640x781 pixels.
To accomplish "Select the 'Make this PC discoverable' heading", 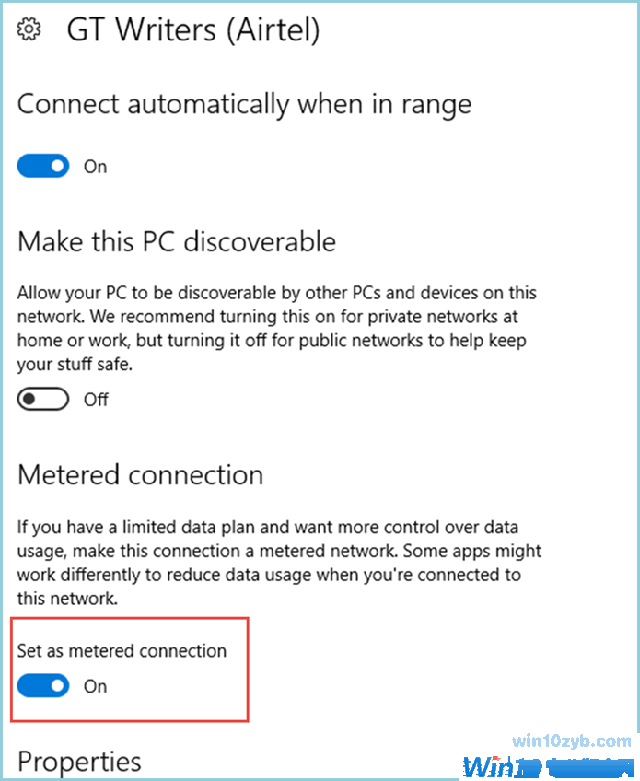I will click(176, 241).
